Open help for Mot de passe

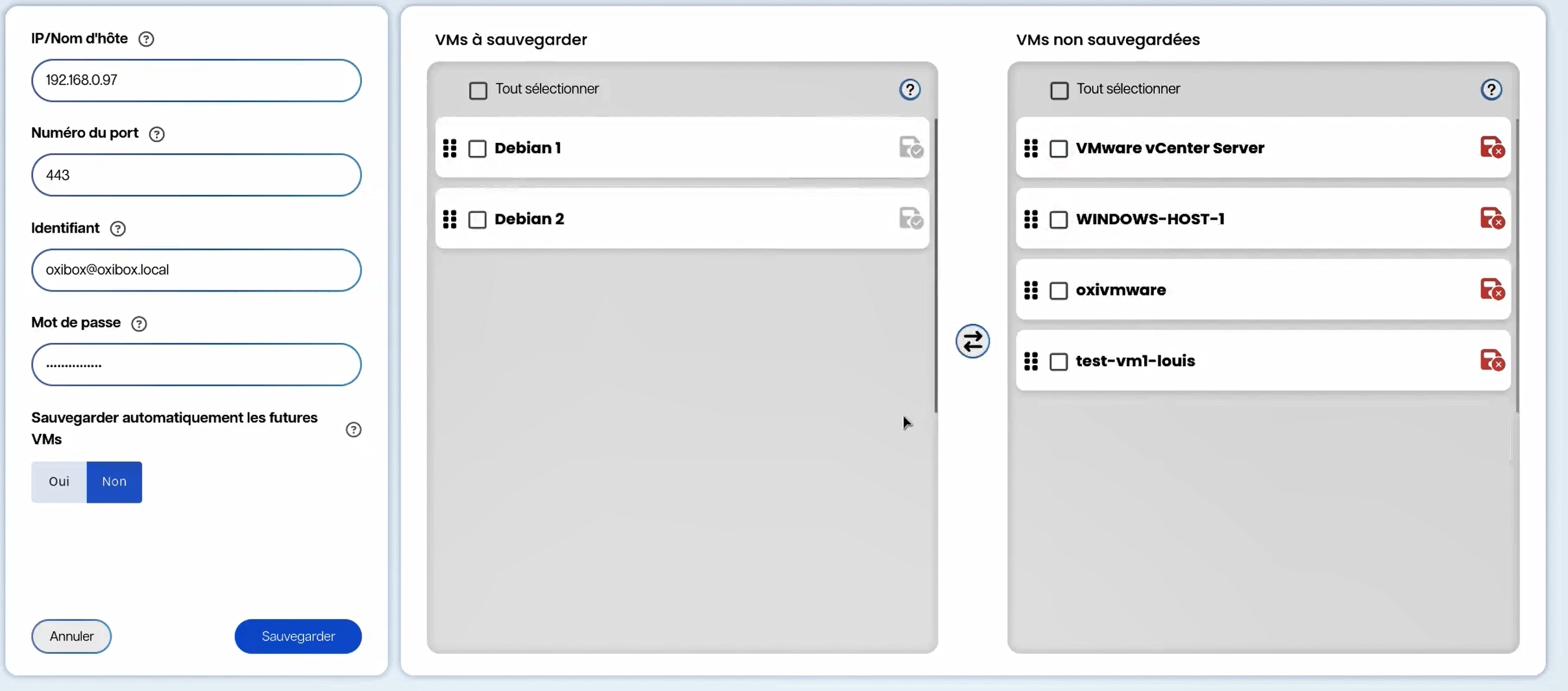click(138, 323)
